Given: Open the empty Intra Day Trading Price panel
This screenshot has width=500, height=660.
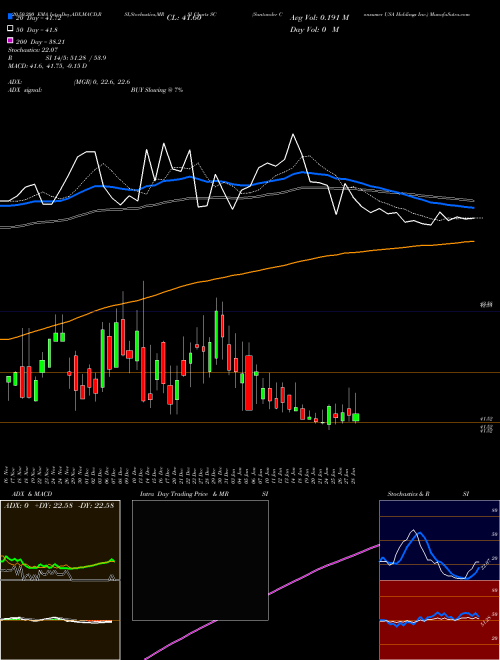Looking at the screenshot, I should pos(200,560).
